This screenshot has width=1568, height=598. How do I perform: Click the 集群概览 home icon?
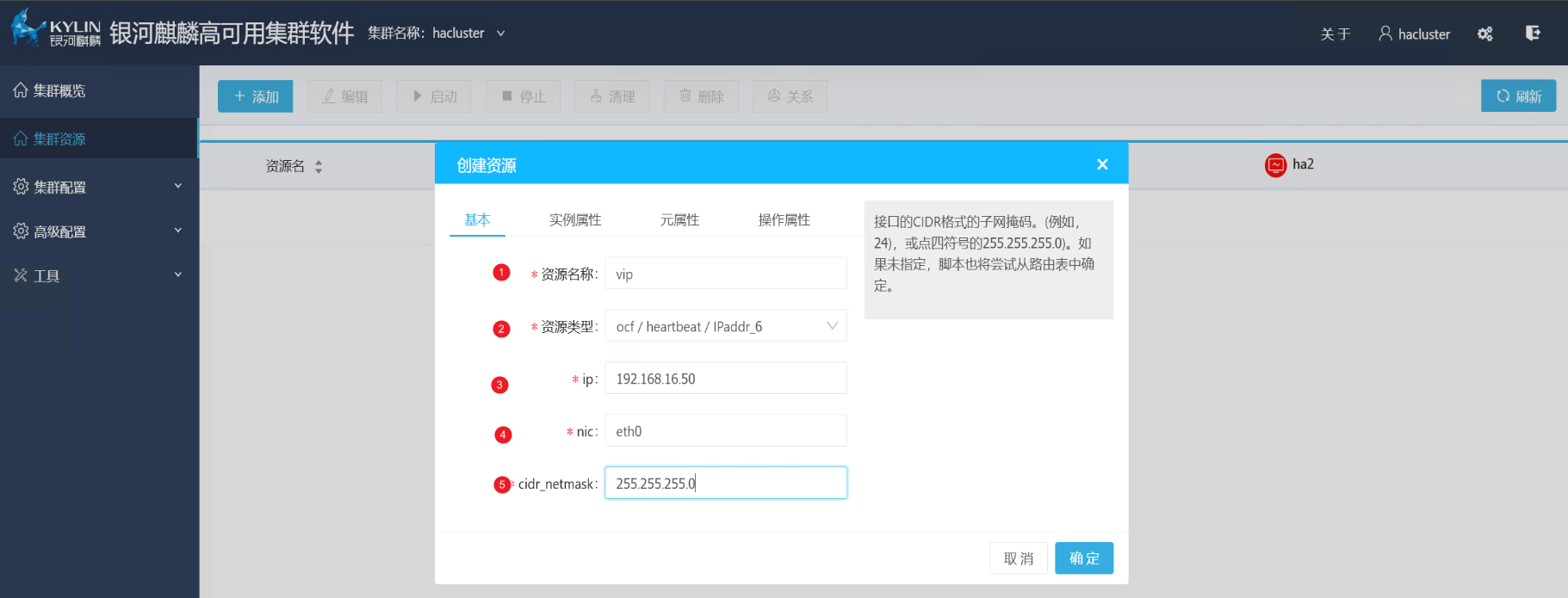(21, 89)
